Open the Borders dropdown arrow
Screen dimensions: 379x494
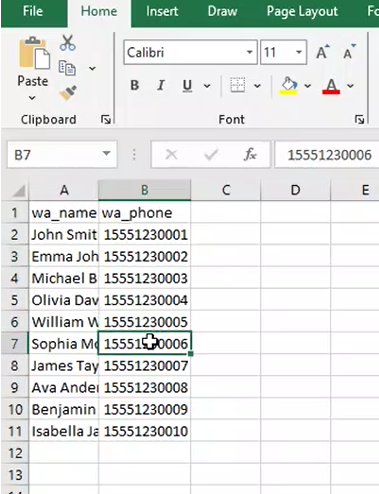point(257,86)
